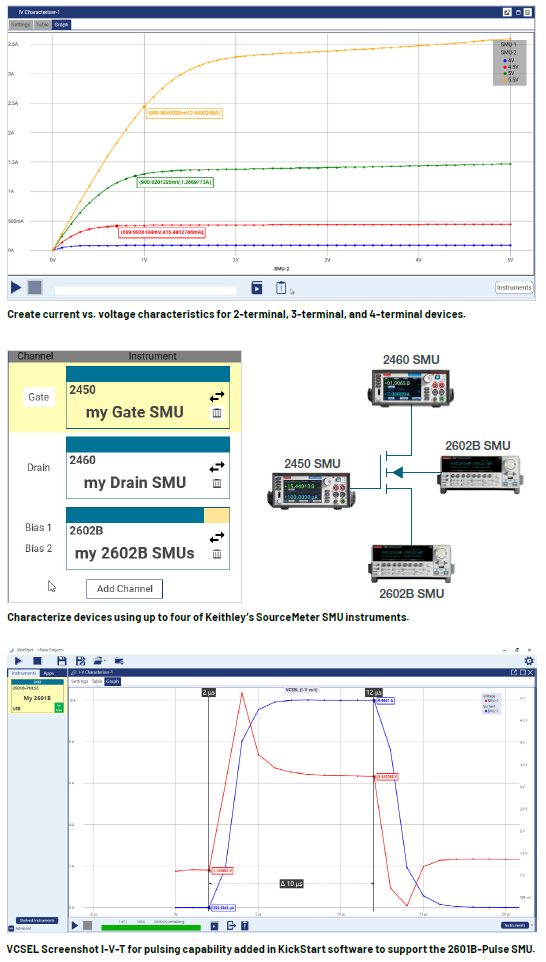Select Graph tab in IV Characterizer-1 top window
546x962 pixels.
[61, 25]
